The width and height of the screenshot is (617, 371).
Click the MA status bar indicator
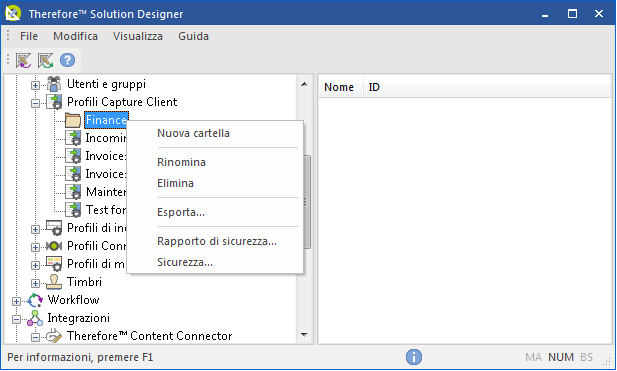(533, 357)
